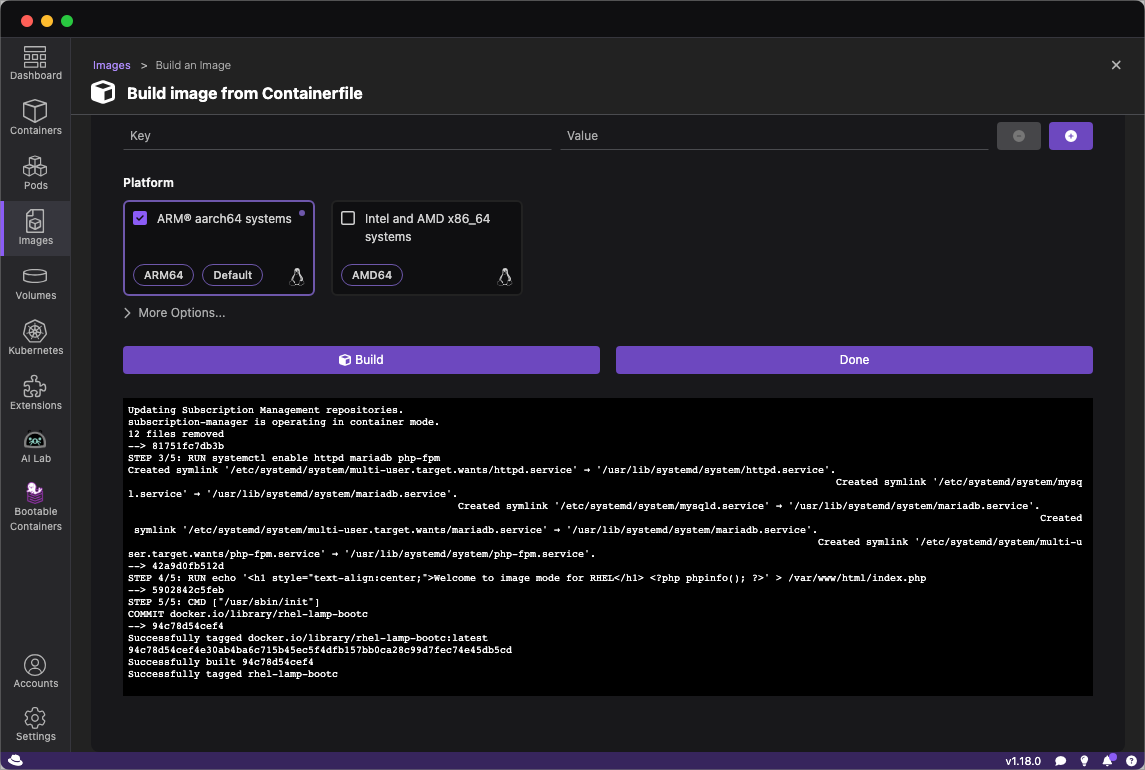Expand More Options
This screenshot has height=770, width=1145.
[175, 313]
